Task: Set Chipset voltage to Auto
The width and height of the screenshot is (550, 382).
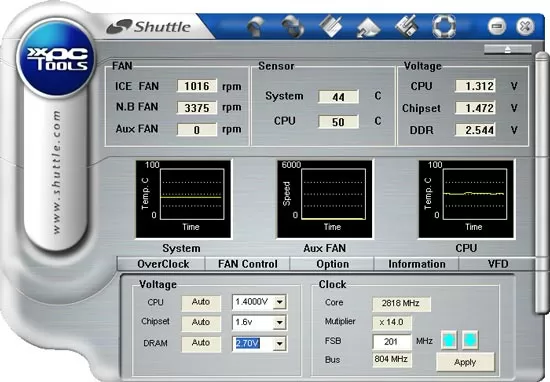Action: click(201, 323)
